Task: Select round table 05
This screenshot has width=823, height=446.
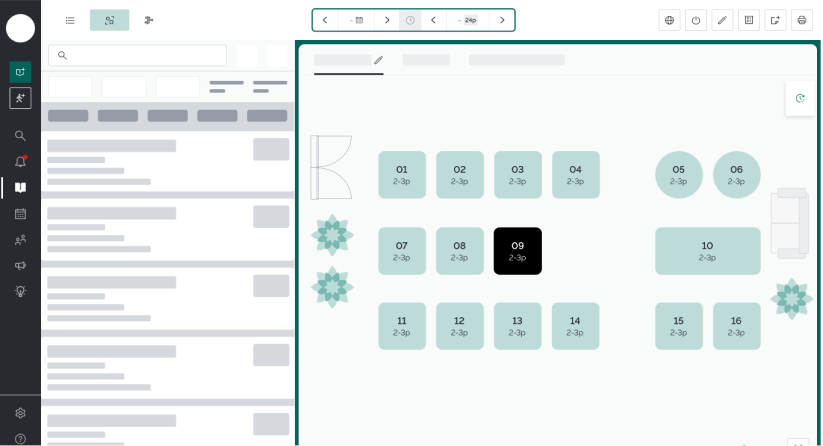Action: 679,175
